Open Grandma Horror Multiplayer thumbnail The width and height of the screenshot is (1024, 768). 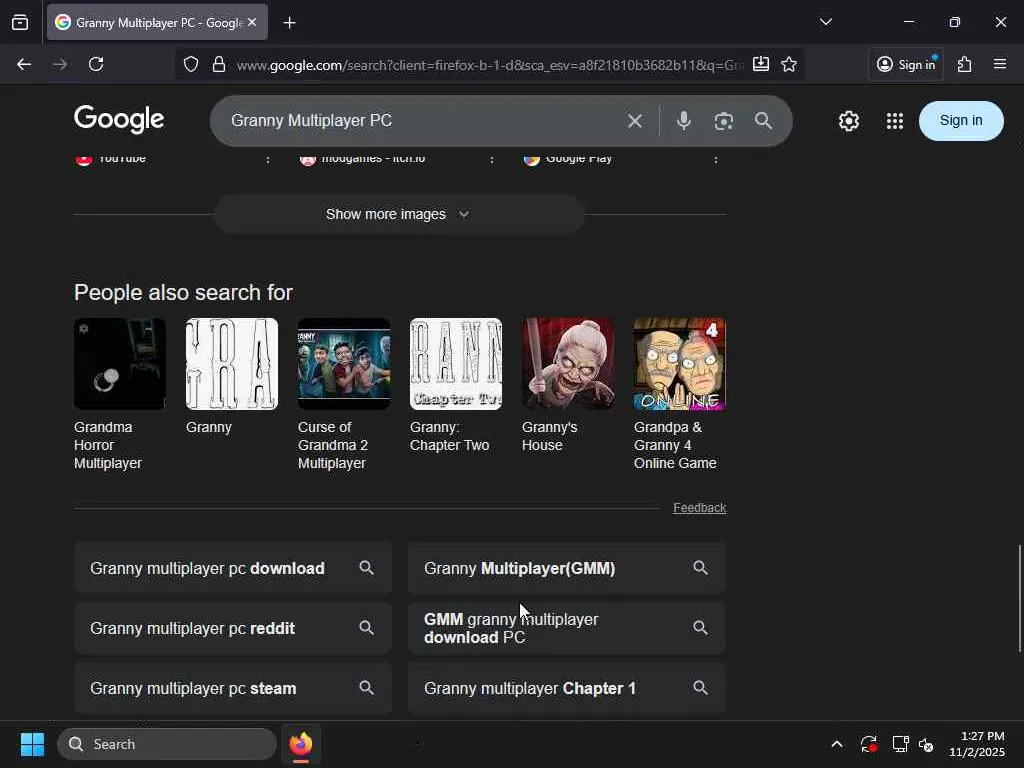120,364
